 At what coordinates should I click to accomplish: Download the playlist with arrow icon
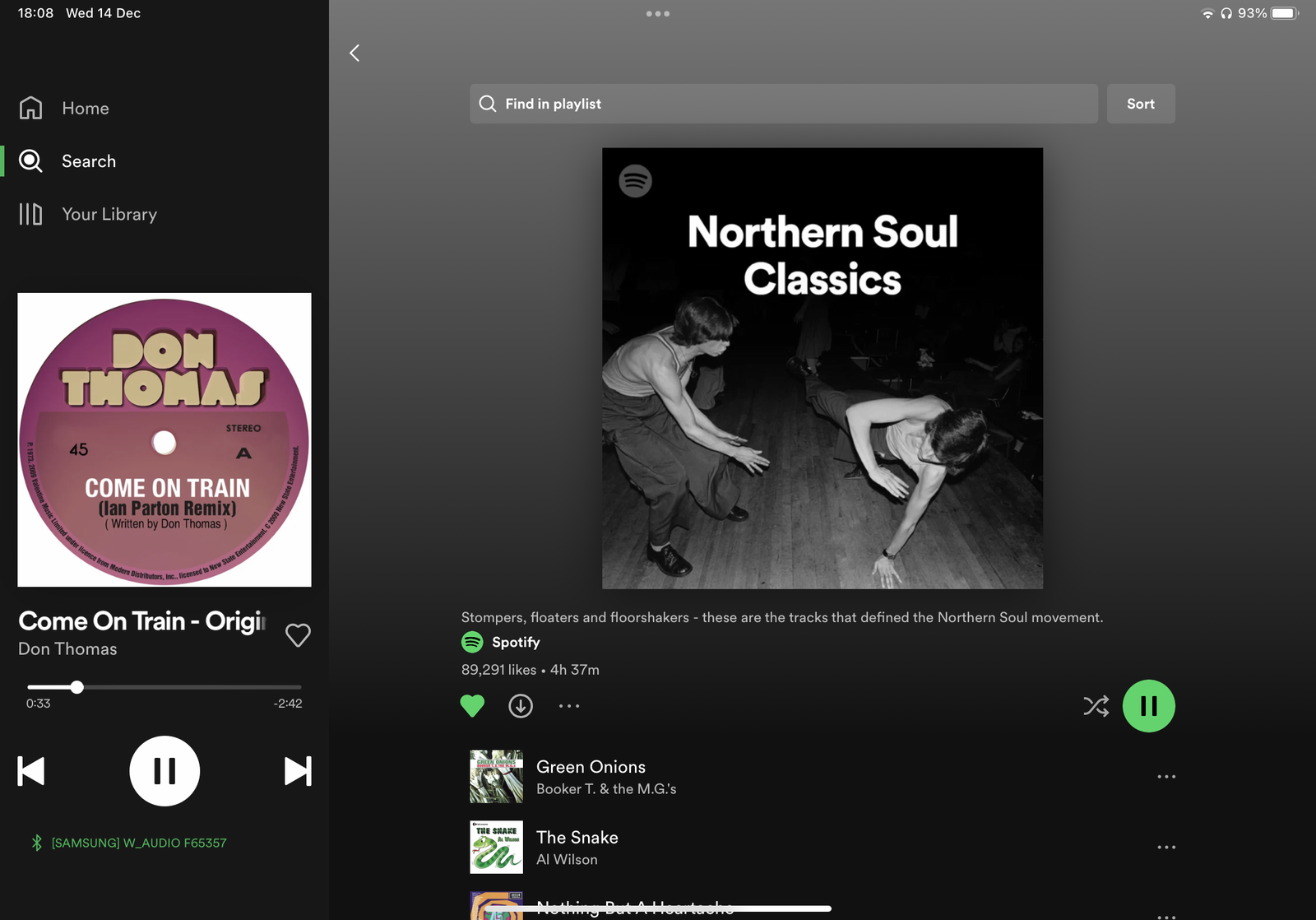point(521,706)
